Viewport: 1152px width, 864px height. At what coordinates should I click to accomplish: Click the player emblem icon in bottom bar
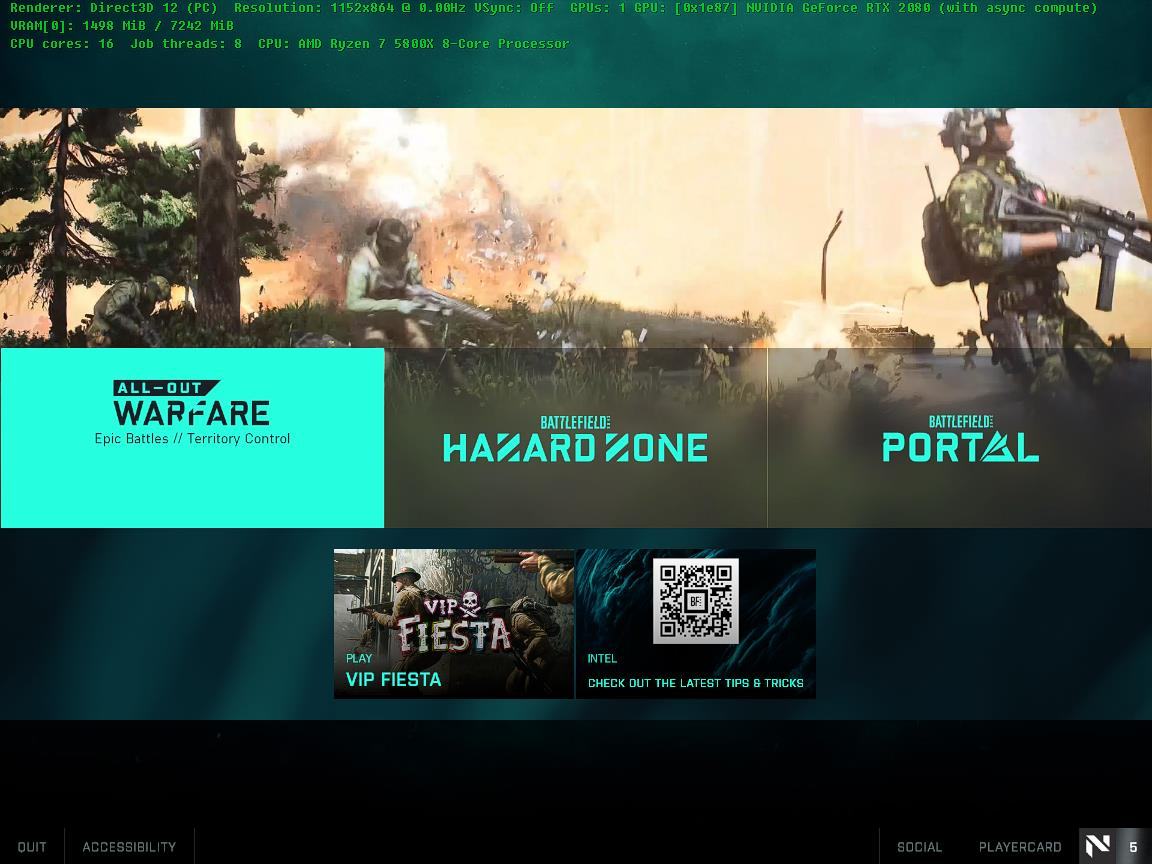tap(1097, 846)
